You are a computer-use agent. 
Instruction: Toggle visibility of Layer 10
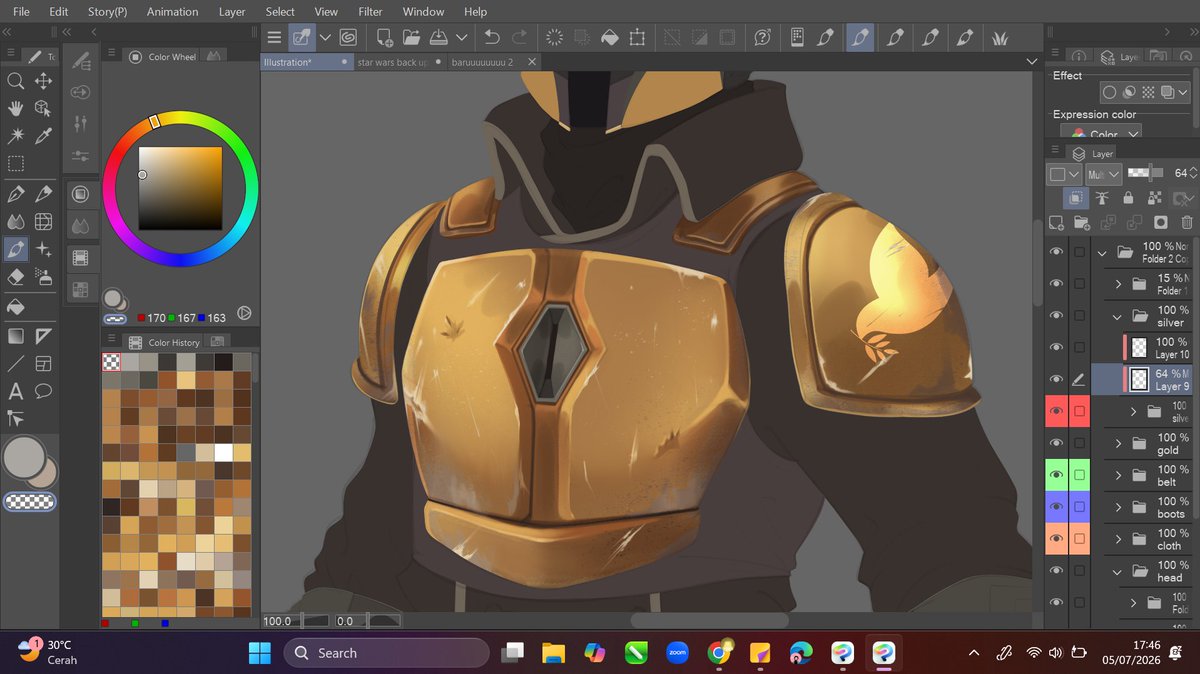click(1056, 348)
